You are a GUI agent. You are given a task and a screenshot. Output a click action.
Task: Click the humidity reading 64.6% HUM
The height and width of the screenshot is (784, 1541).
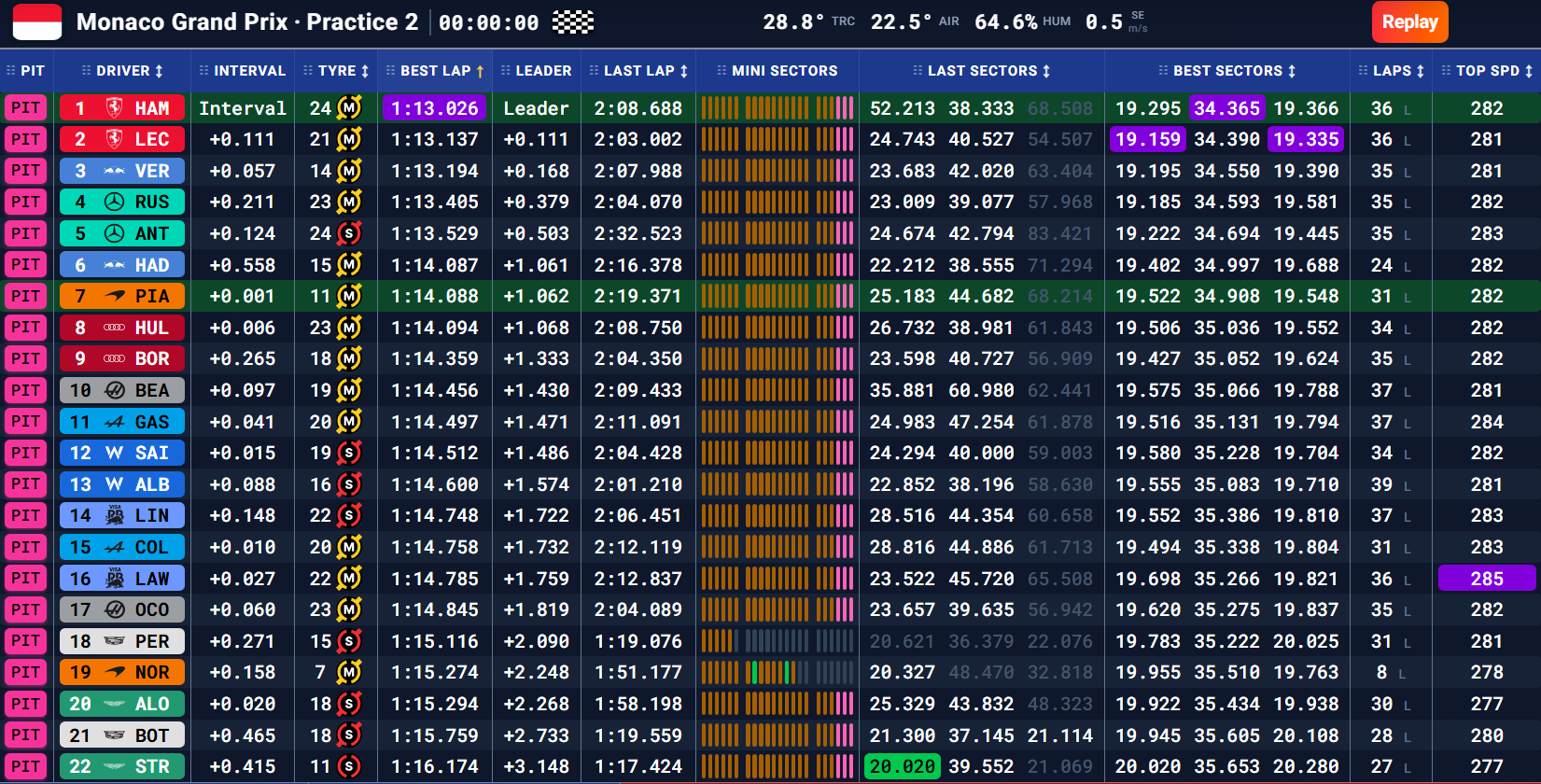[x=1022, y=21]
